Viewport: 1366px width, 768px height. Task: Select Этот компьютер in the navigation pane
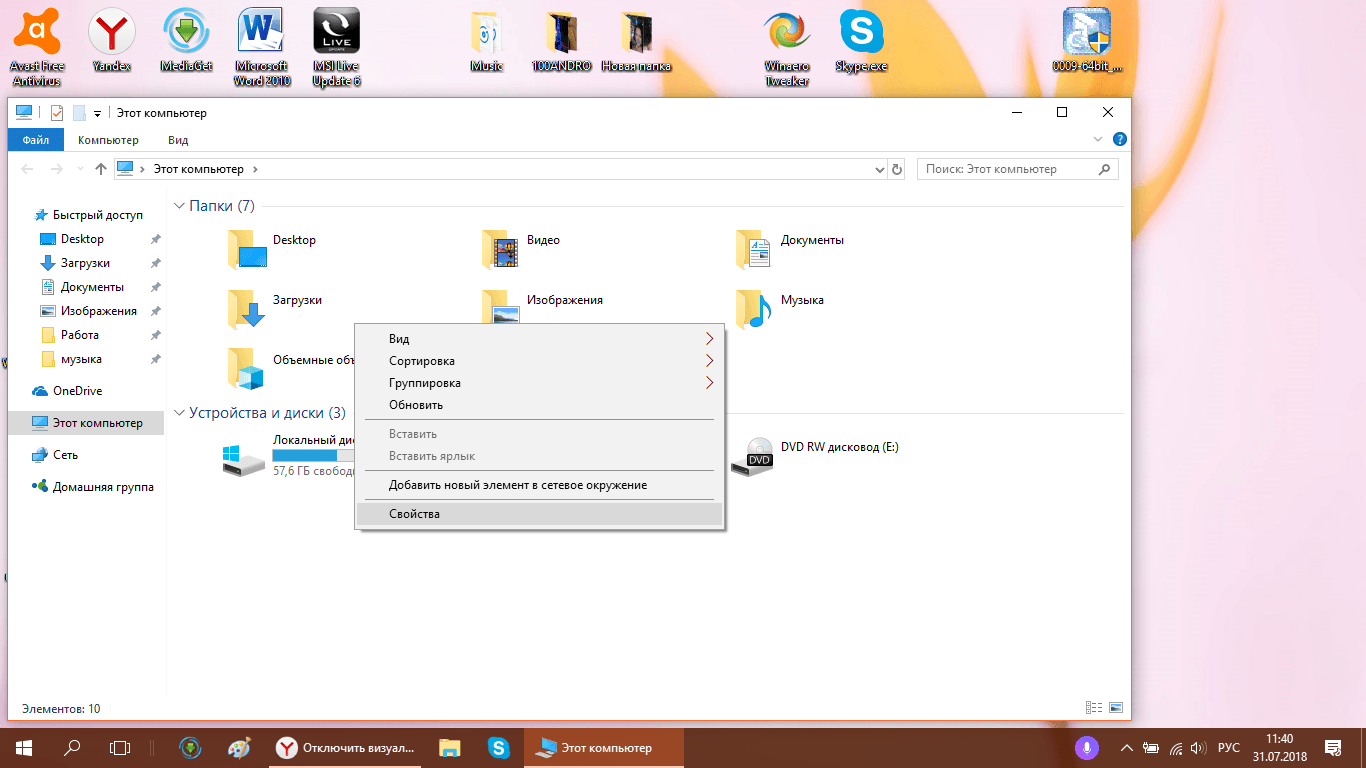(x=86, y=423)
